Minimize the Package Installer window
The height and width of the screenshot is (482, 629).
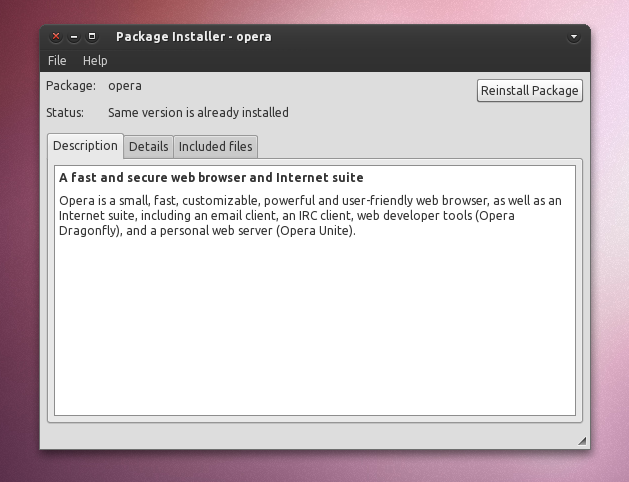coord(74,37)
